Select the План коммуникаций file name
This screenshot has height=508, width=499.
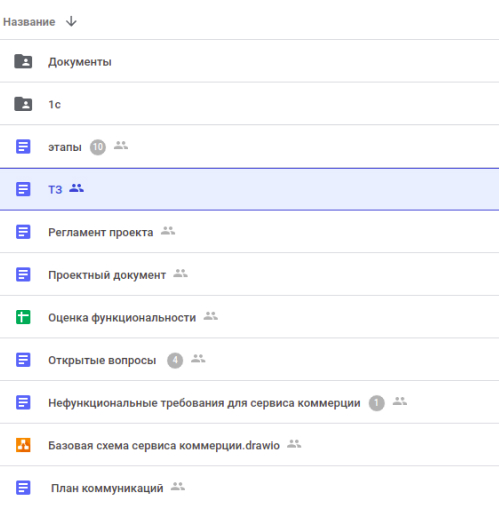[x=107, y=488]
